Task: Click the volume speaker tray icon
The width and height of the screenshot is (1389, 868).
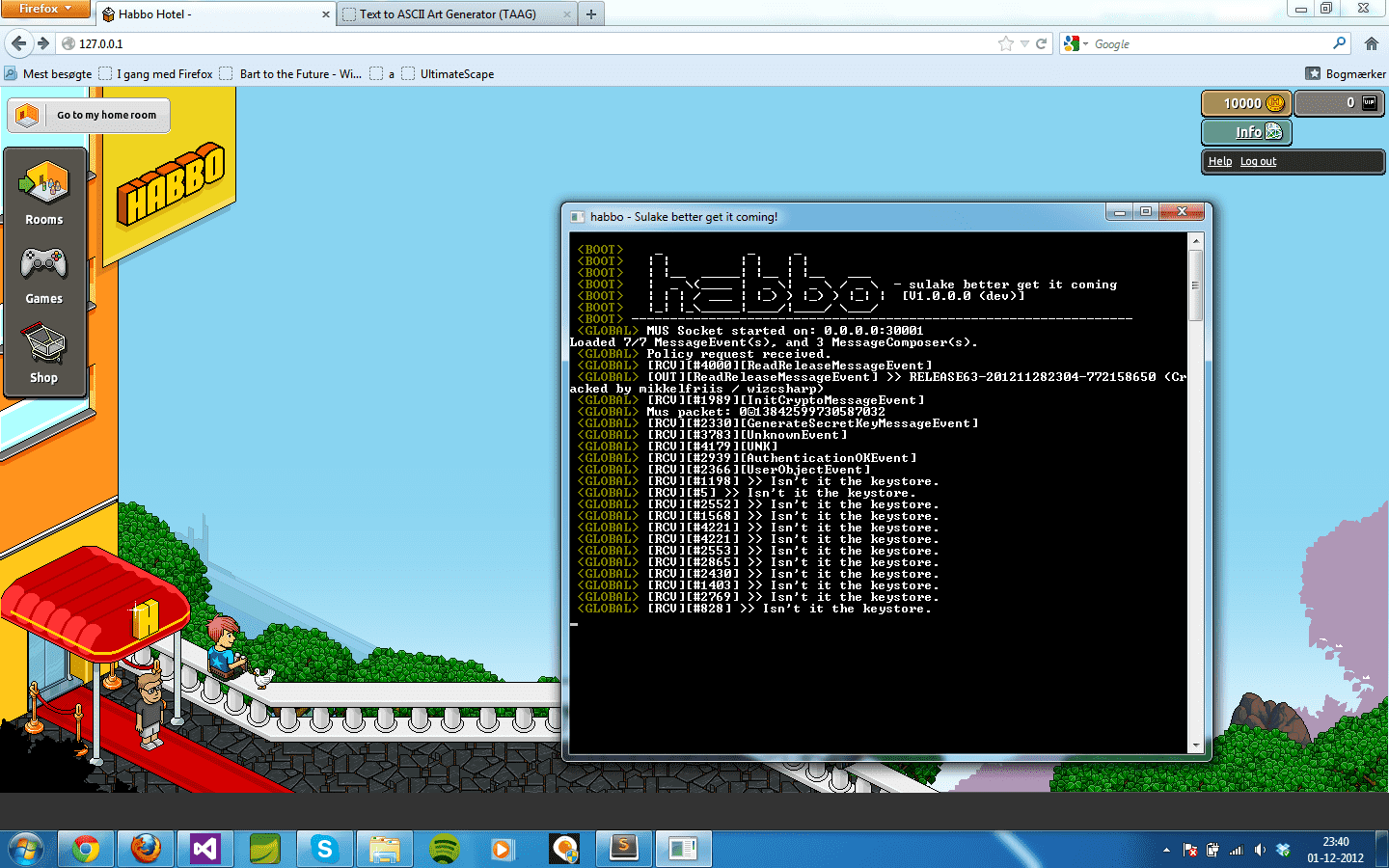Action: click(1260, 850)
